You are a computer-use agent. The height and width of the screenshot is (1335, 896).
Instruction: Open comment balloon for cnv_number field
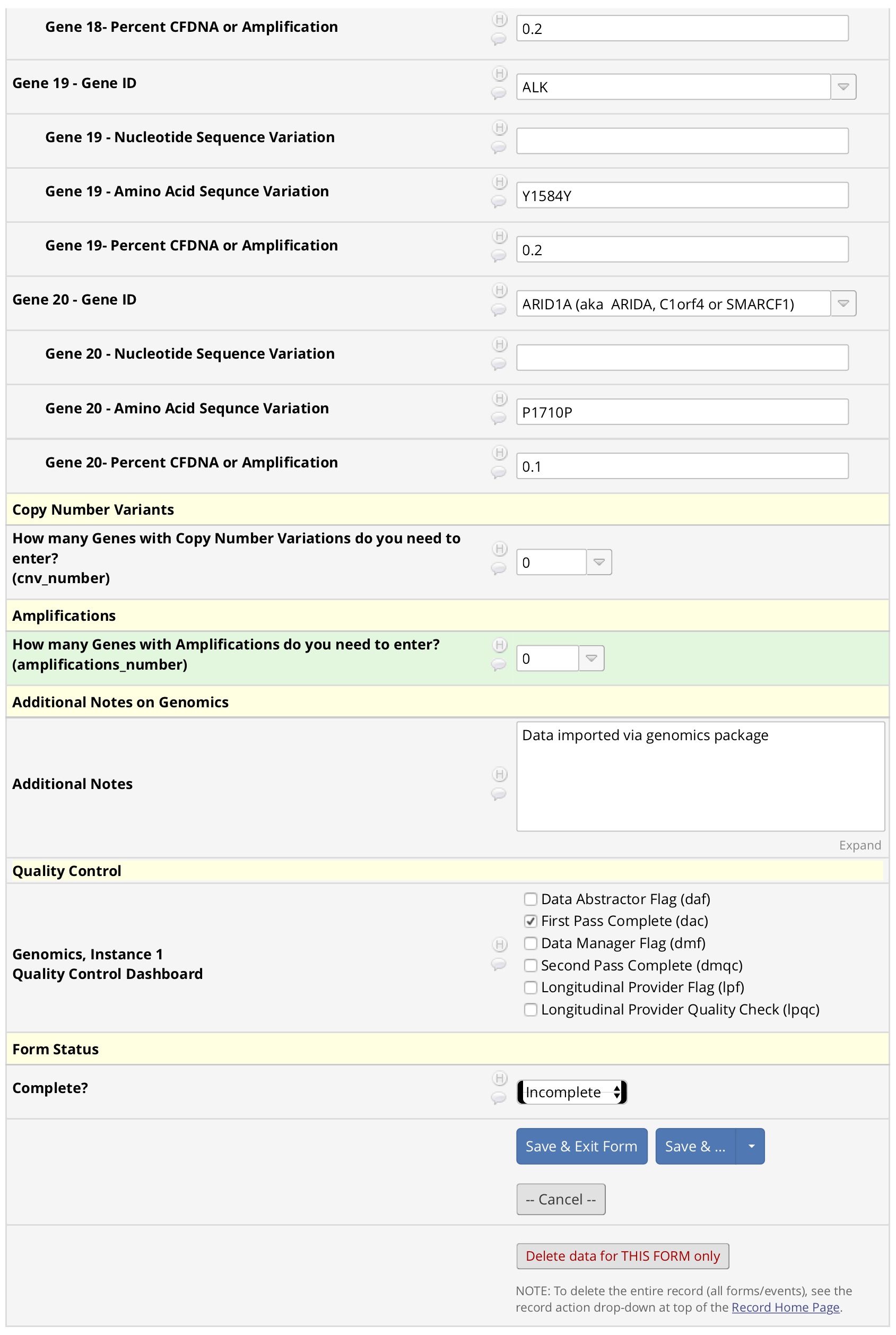pos(498,568)
